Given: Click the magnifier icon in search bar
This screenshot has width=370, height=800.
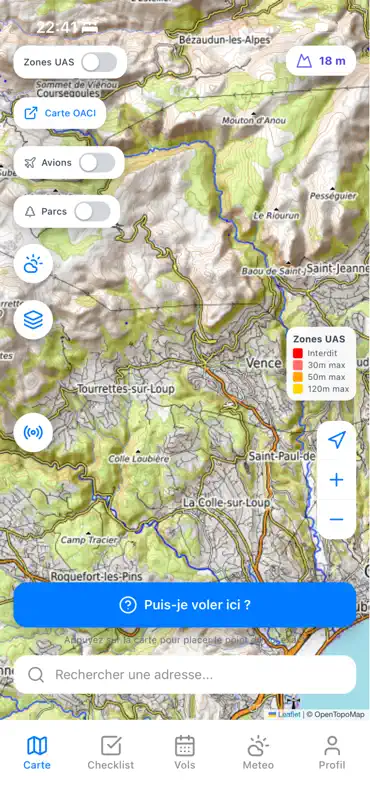Looking at the screenshot, I should pos(36,674).
